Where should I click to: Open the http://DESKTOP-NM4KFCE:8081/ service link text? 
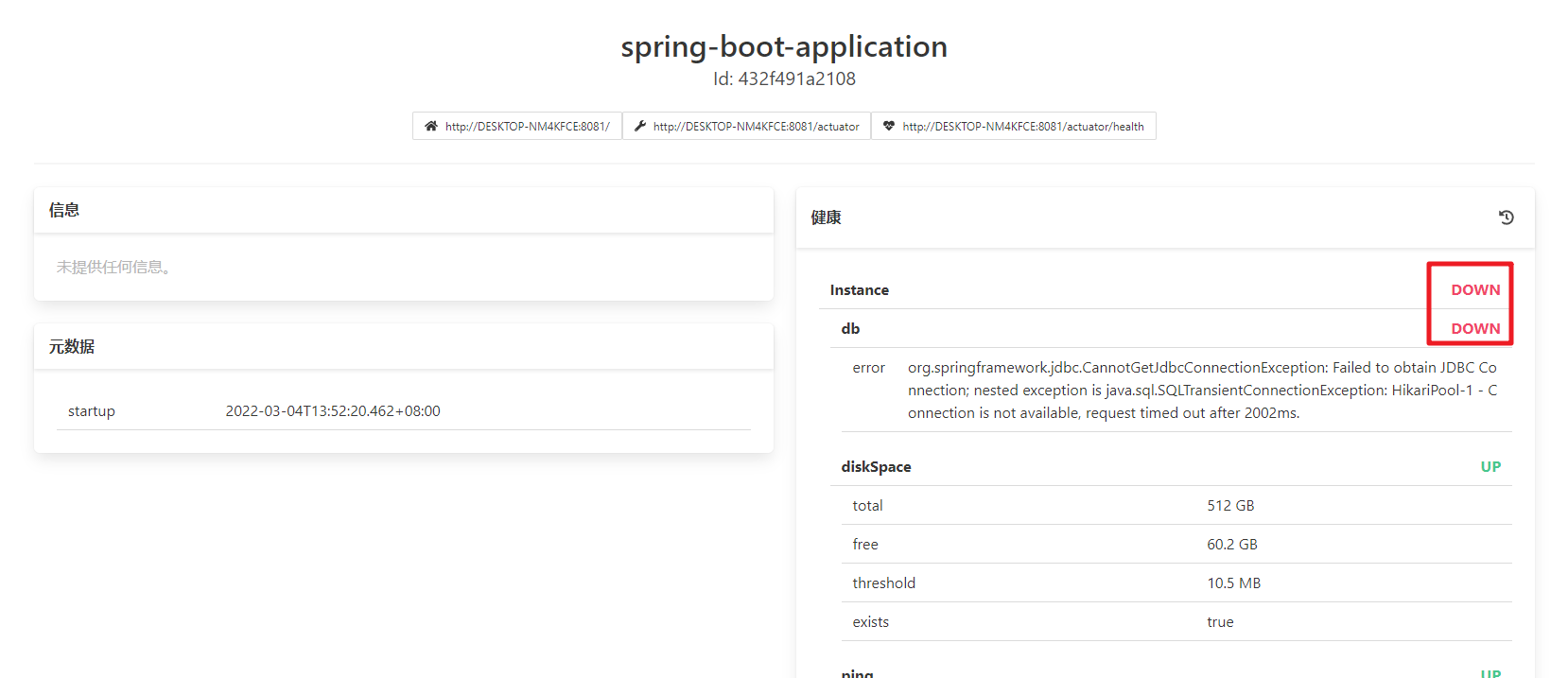tap(527, 127)
